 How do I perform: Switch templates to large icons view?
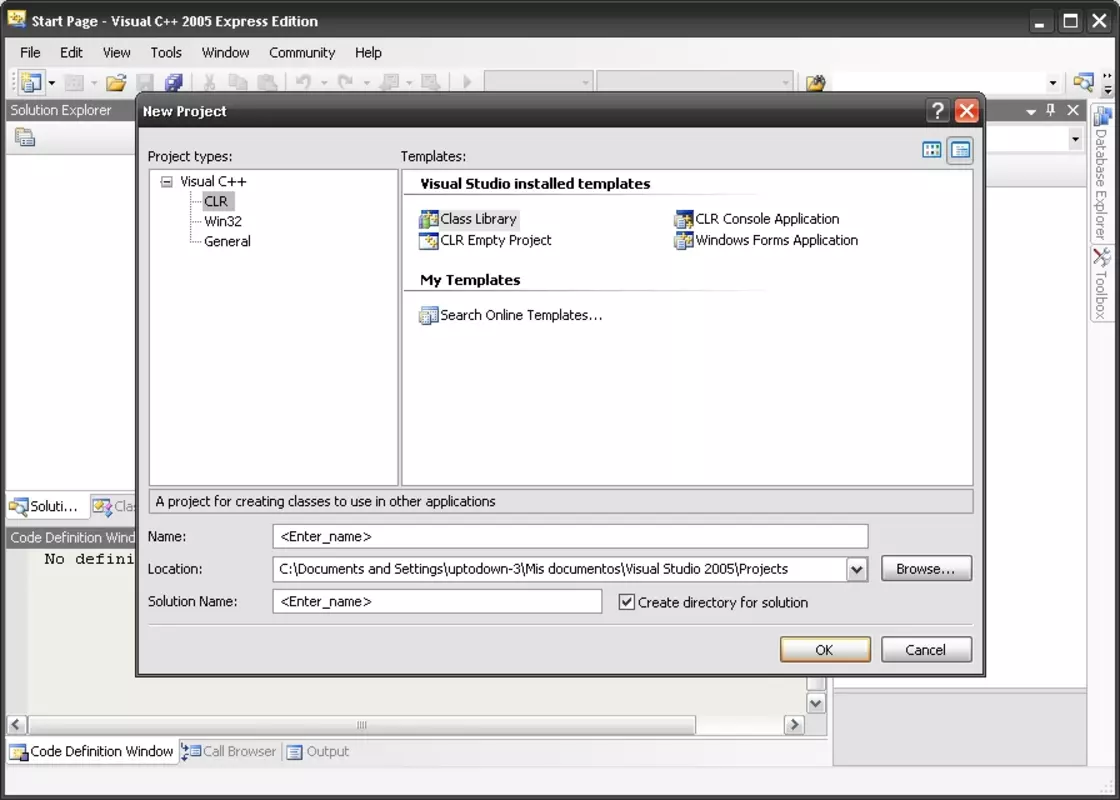coord(931,150)
